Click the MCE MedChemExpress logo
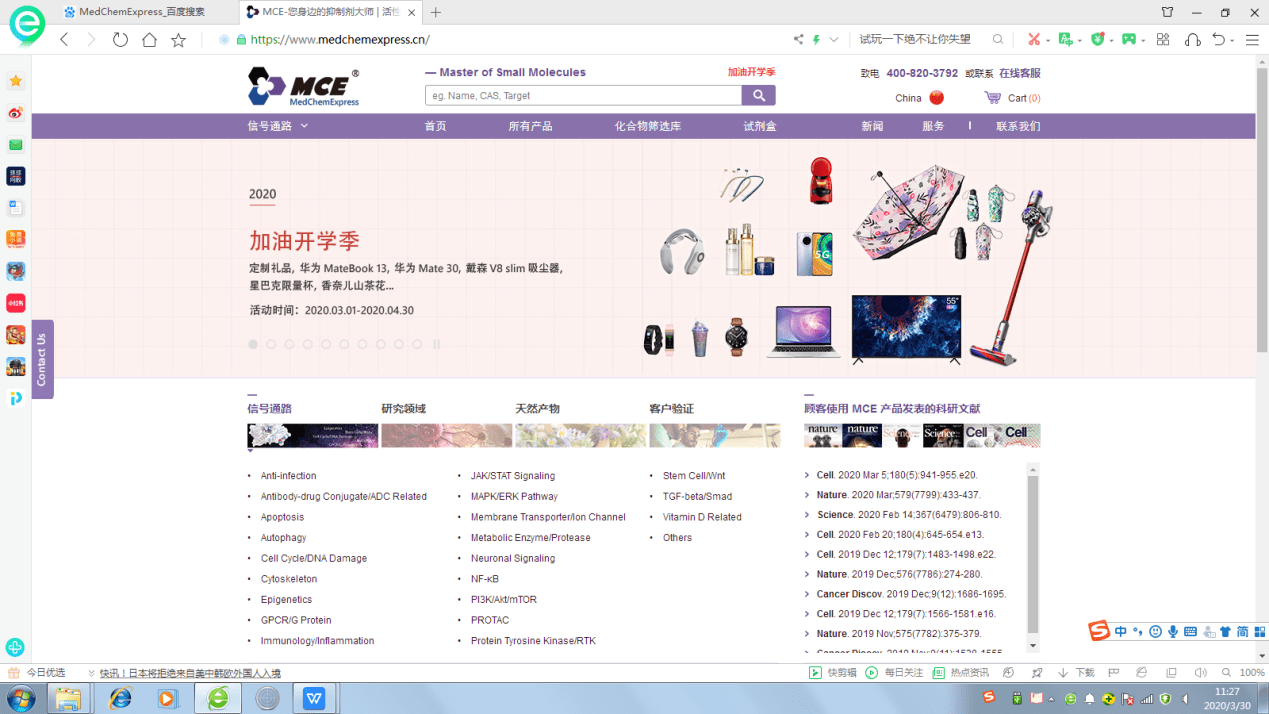The width and height of the screenshot is (1269, 714). (x=303, y=87)
